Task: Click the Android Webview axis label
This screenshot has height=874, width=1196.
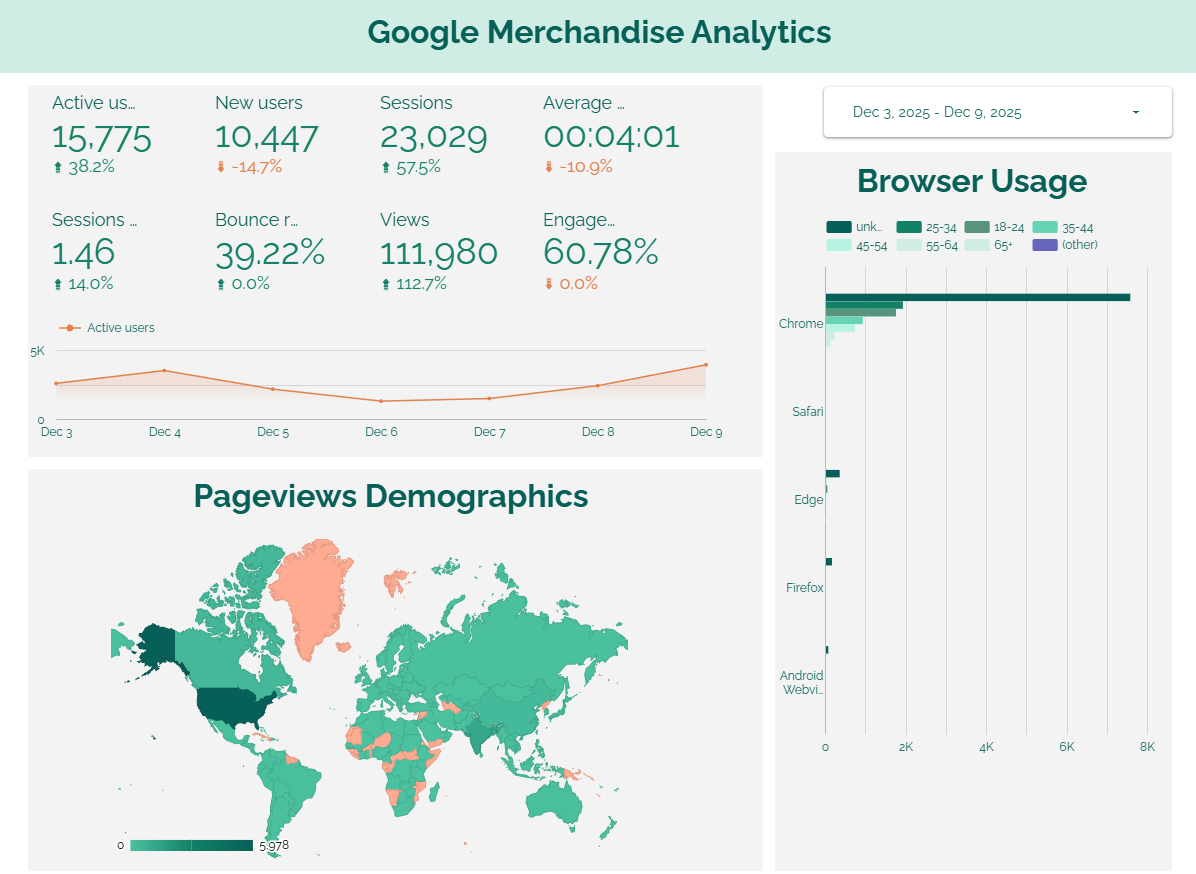Action: 802,683
